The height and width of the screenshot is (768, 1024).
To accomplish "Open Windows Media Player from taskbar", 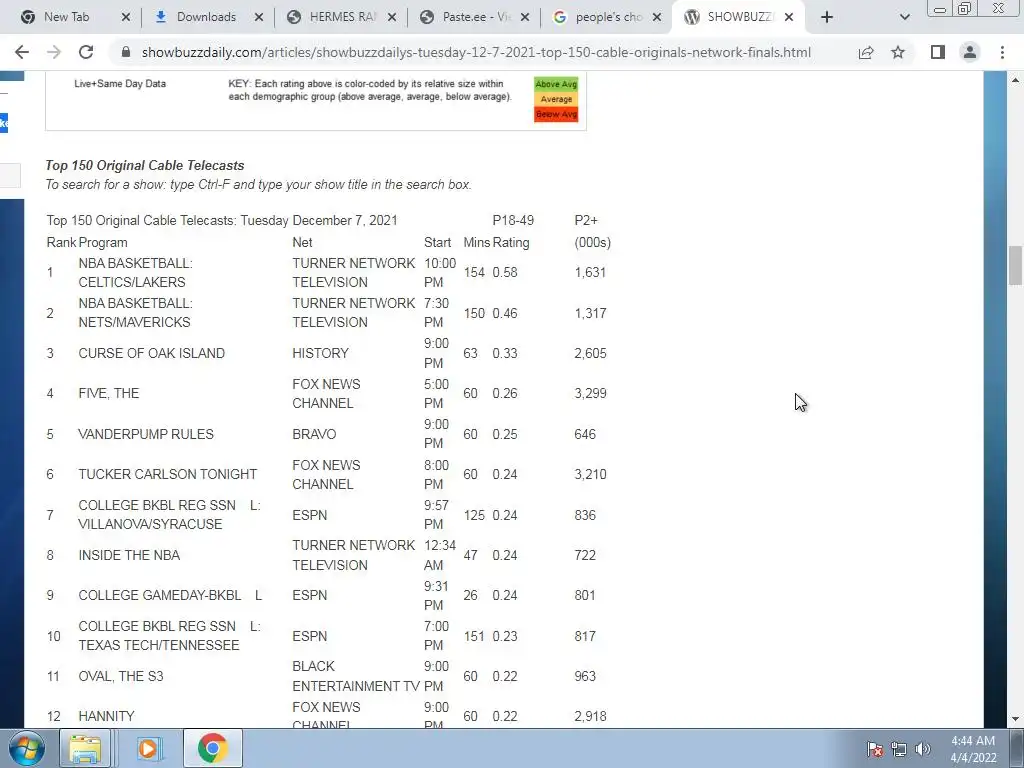I will click(148, 748).
